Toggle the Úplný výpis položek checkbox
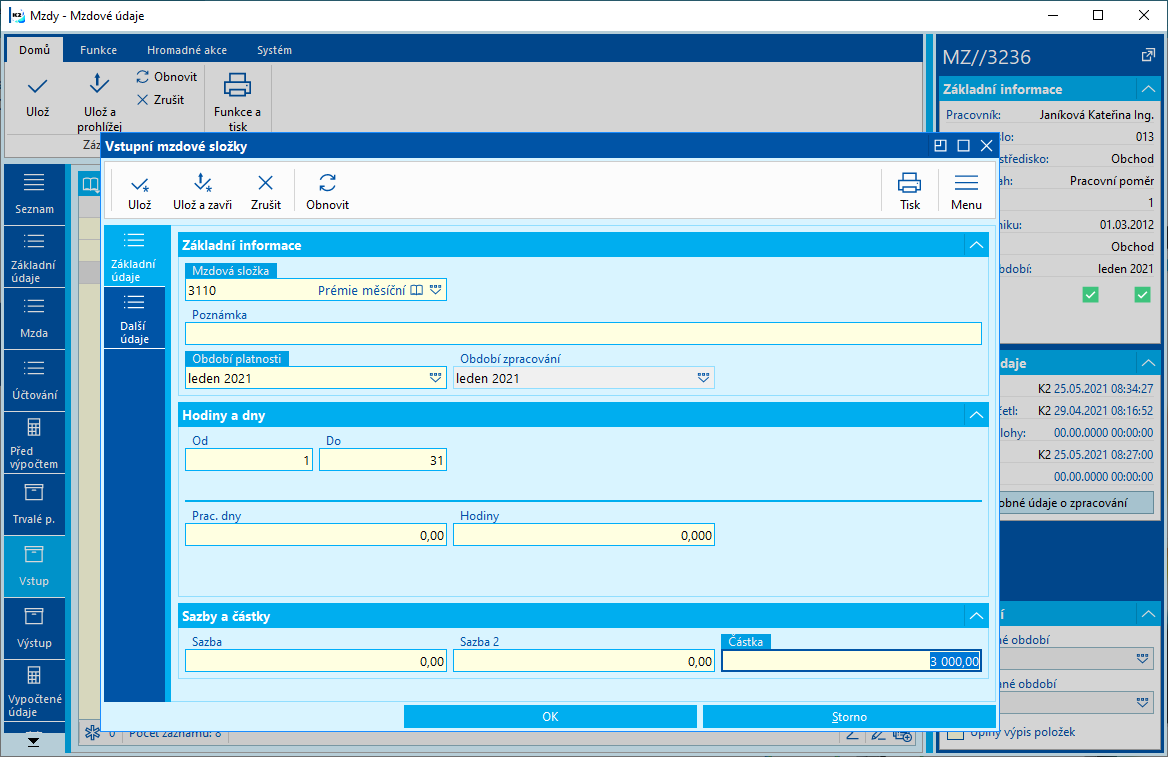Viewport: 1168px width, 757px height. coord(956,733)
